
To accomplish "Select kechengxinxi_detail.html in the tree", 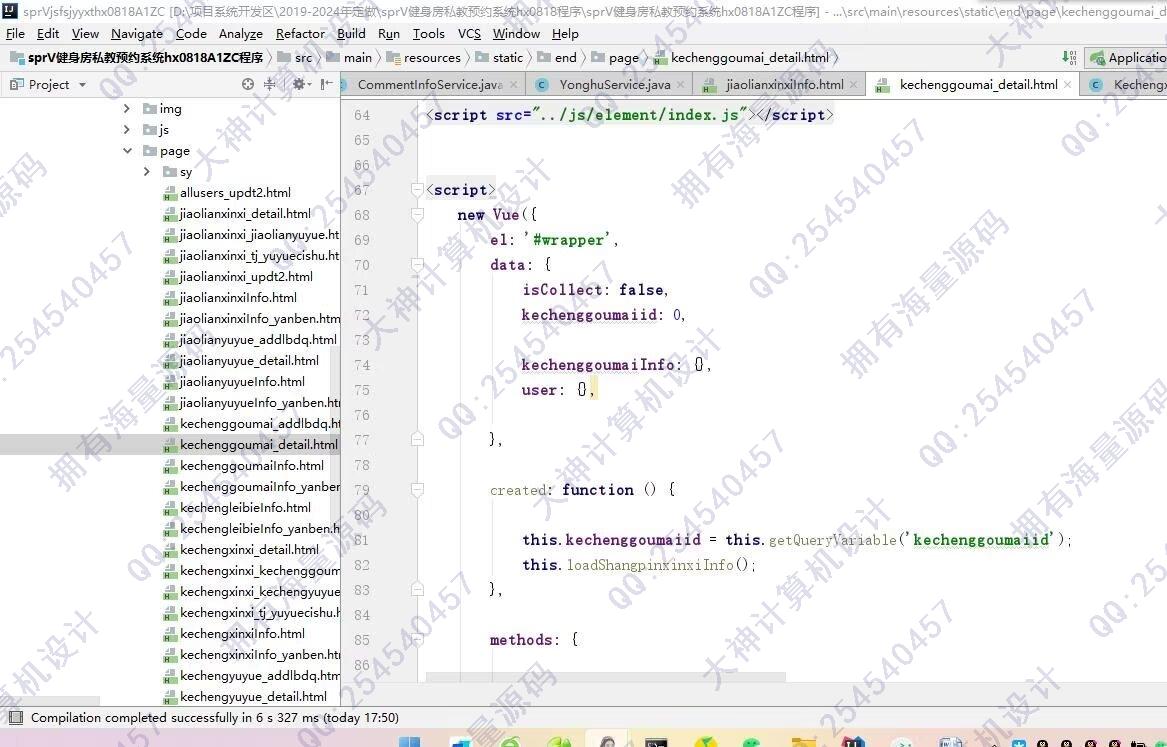I will [249, 550].
